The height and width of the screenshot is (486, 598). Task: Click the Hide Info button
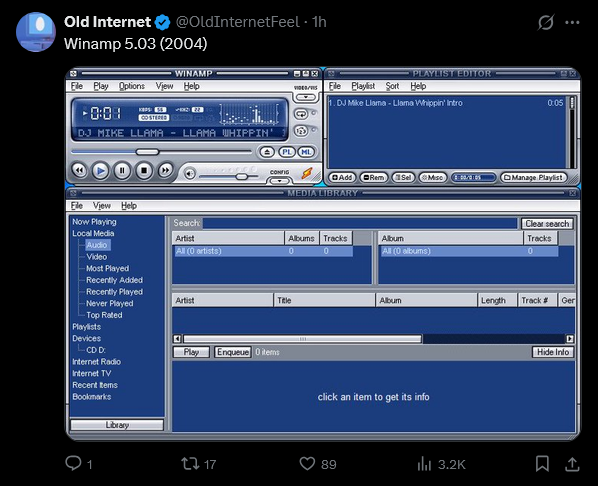click(553, 352)
